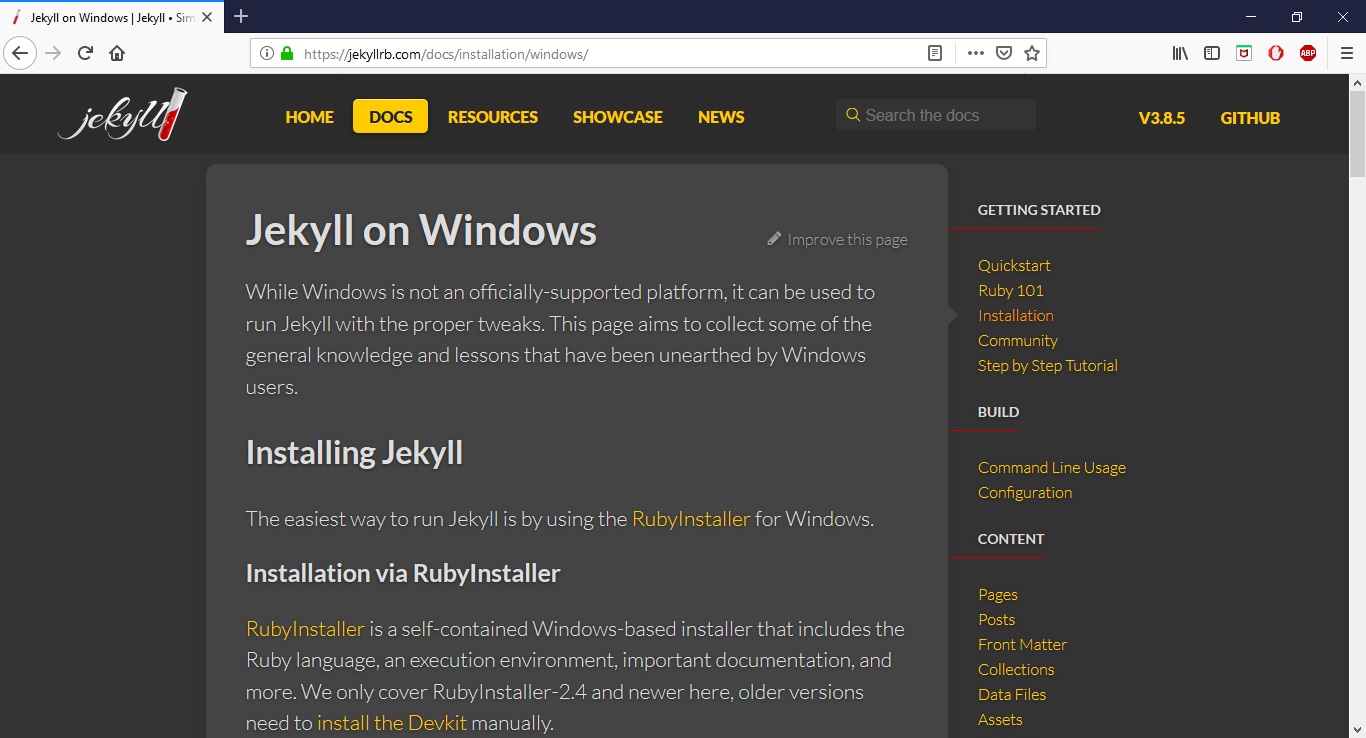This screenshot has width=1366, height=738.
Task: Click the GETTING STARTED sidebar heading
Action: coord(1039,210)
